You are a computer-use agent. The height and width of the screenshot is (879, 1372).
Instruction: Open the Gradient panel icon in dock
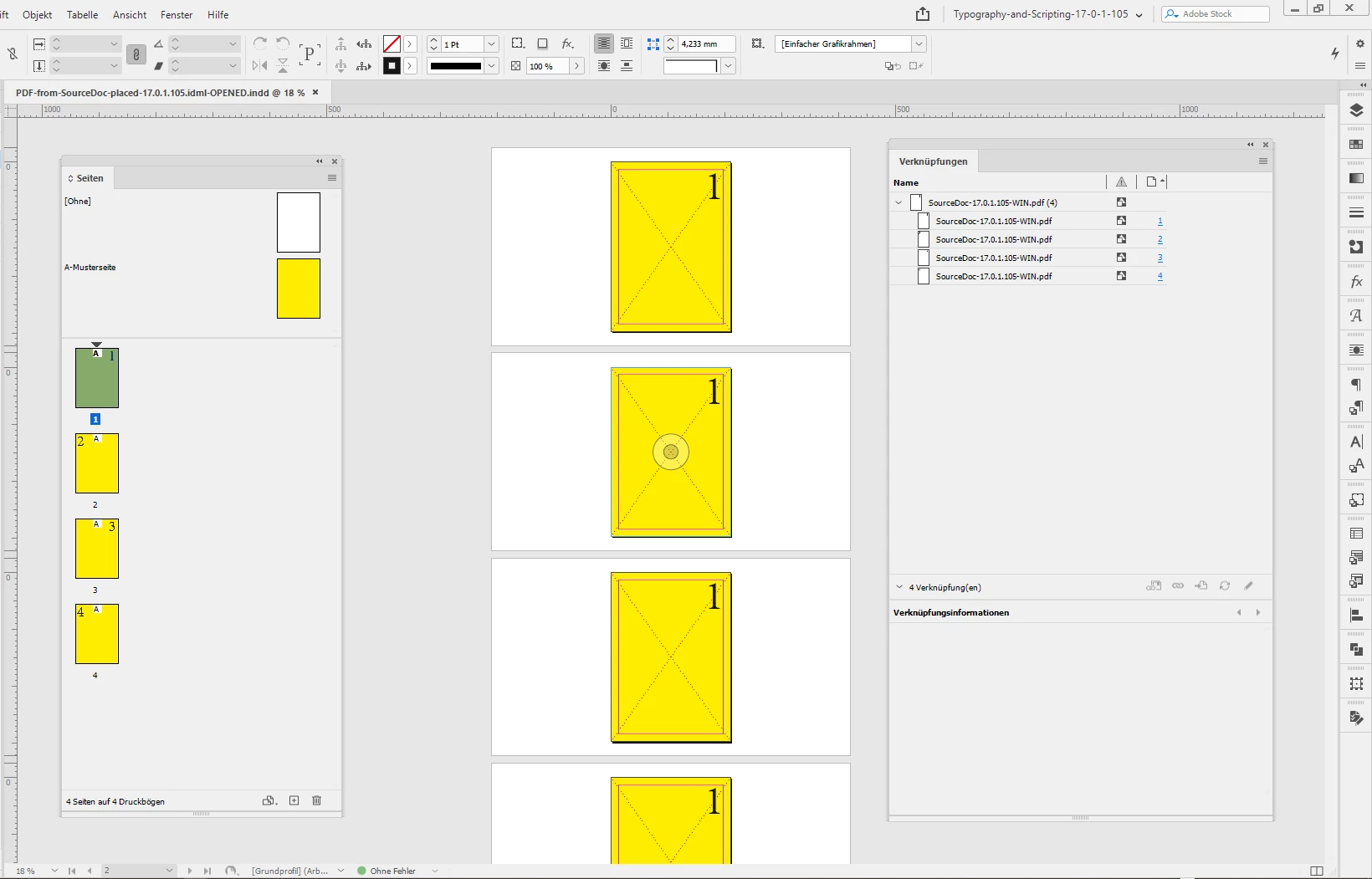tap(1356, 178)
